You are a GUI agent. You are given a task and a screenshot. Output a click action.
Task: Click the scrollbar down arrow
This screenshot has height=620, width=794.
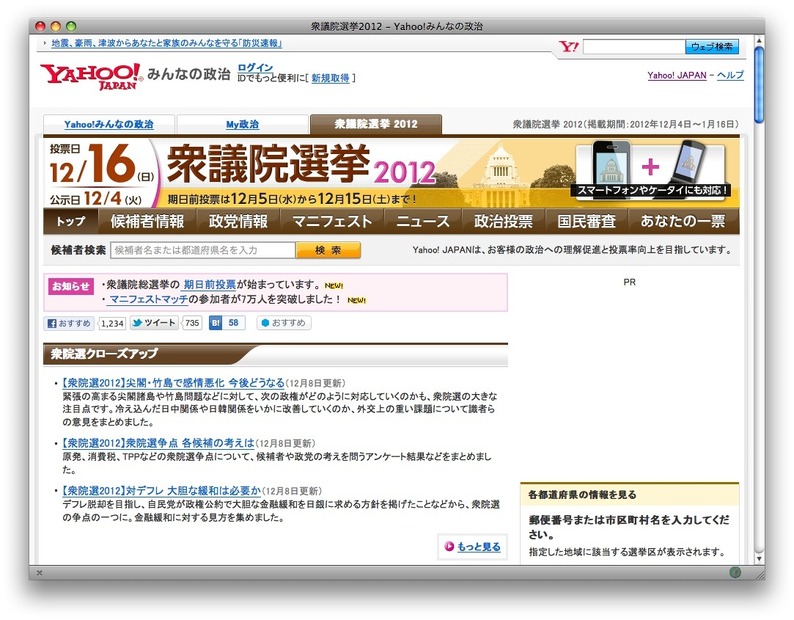[759, 559]
